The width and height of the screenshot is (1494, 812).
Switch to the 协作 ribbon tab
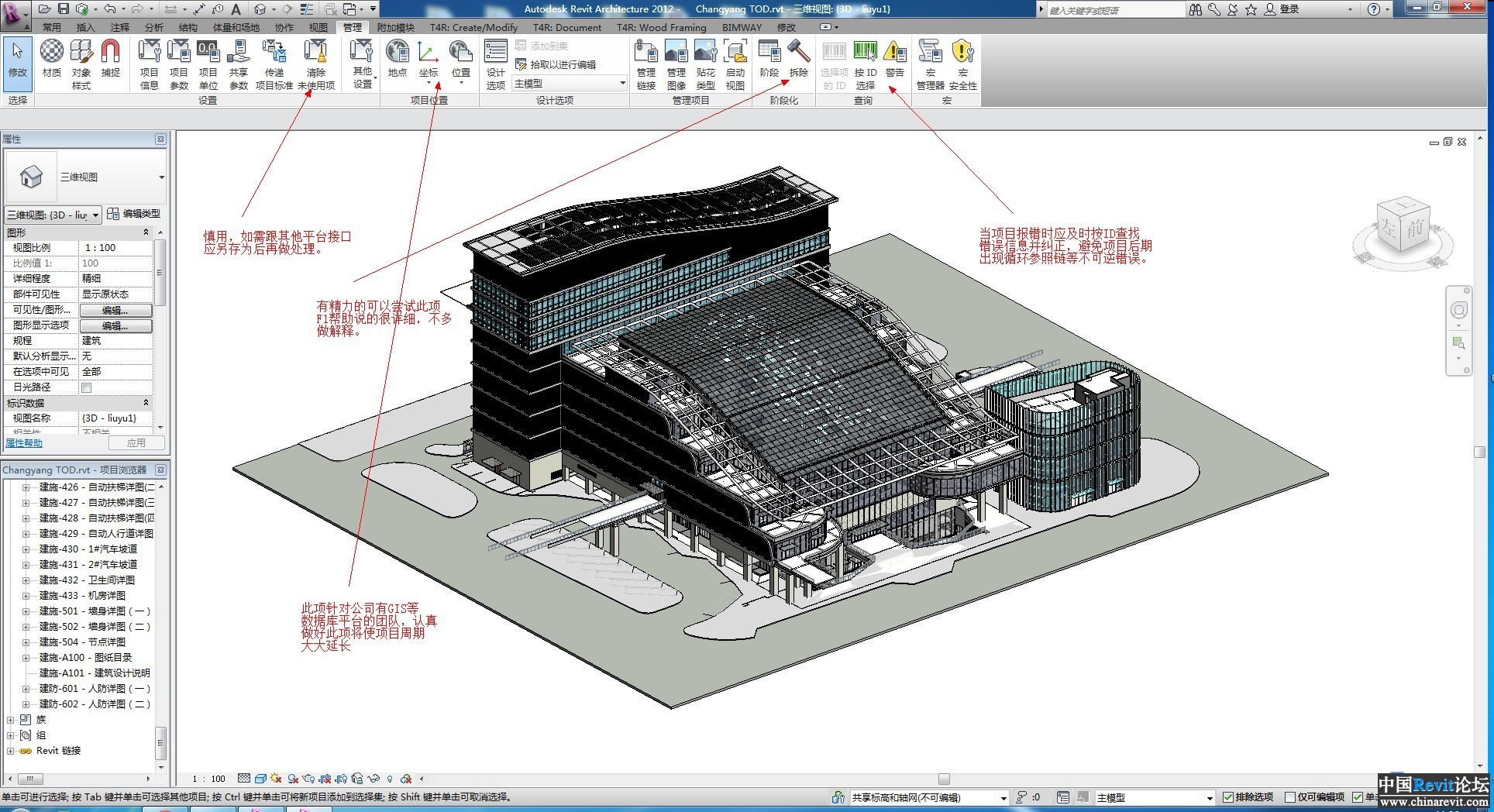[284, 28]
